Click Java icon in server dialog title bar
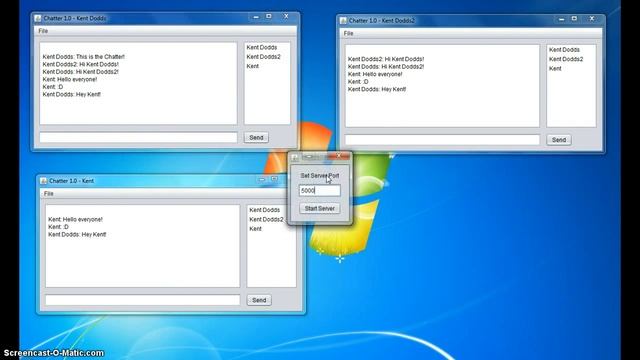 point(294,158)
